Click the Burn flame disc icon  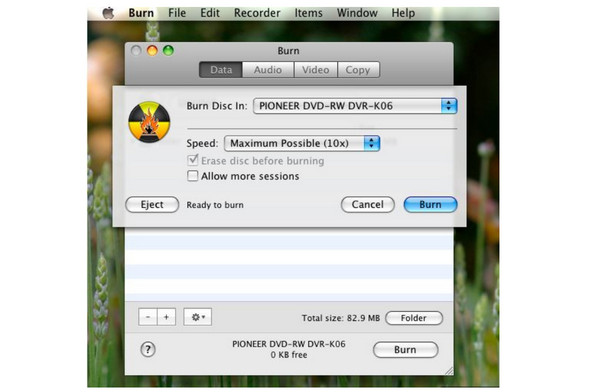point(149,122)
